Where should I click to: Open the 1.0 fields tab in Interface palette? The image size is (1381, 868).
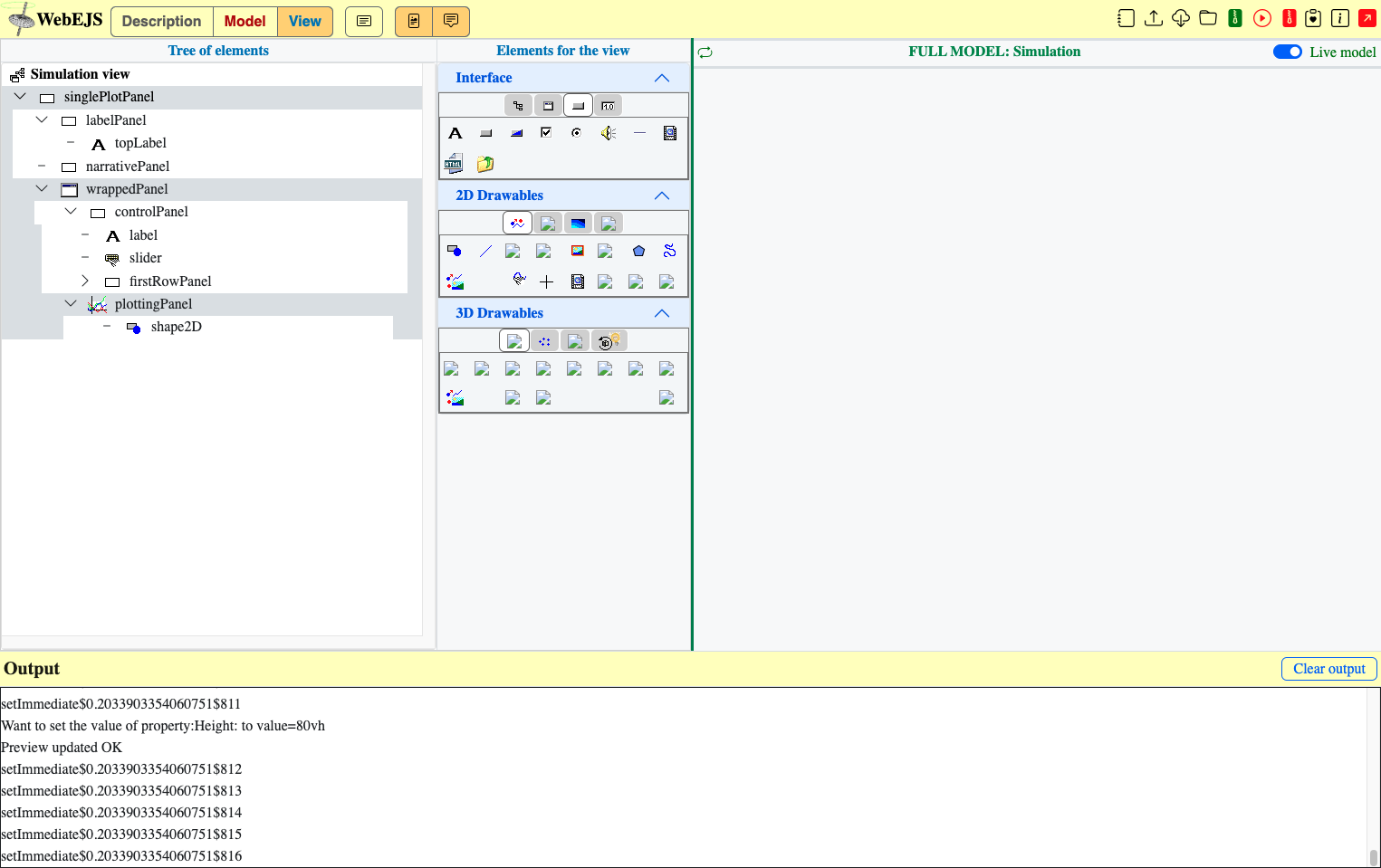[608, 106]
